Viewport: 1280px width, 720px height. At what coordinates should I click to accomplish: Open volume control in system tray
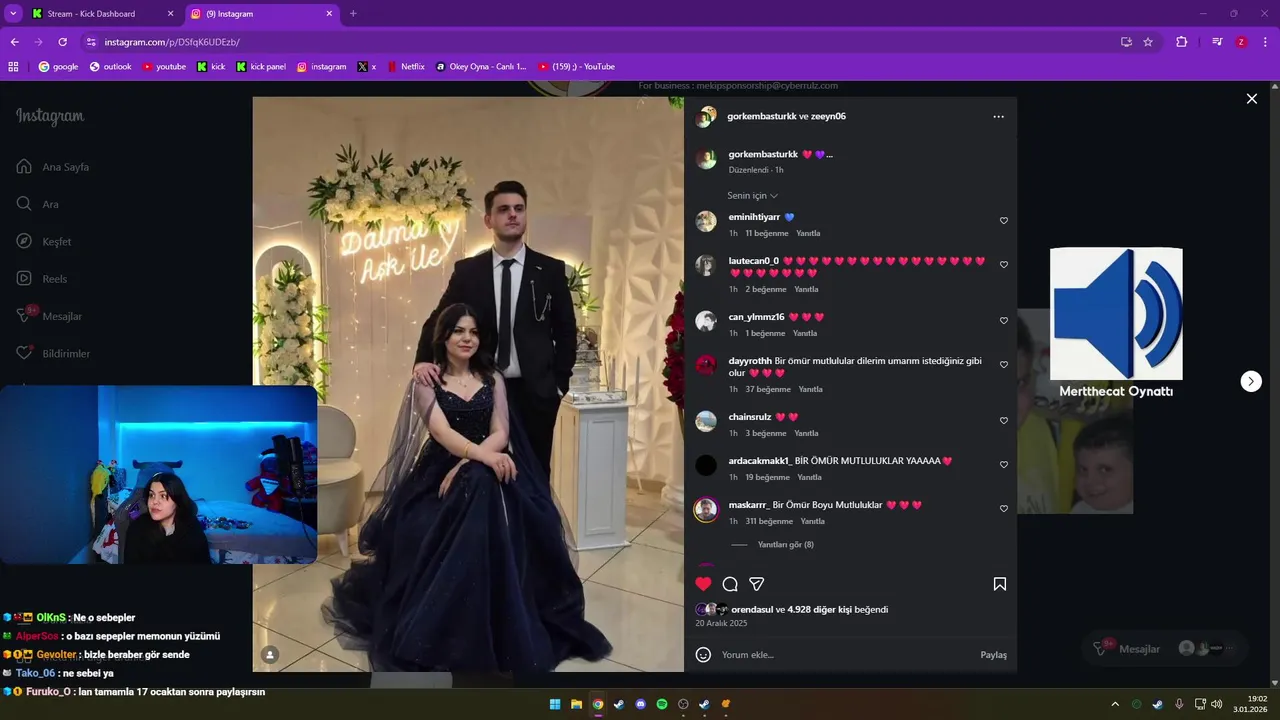1217,704
